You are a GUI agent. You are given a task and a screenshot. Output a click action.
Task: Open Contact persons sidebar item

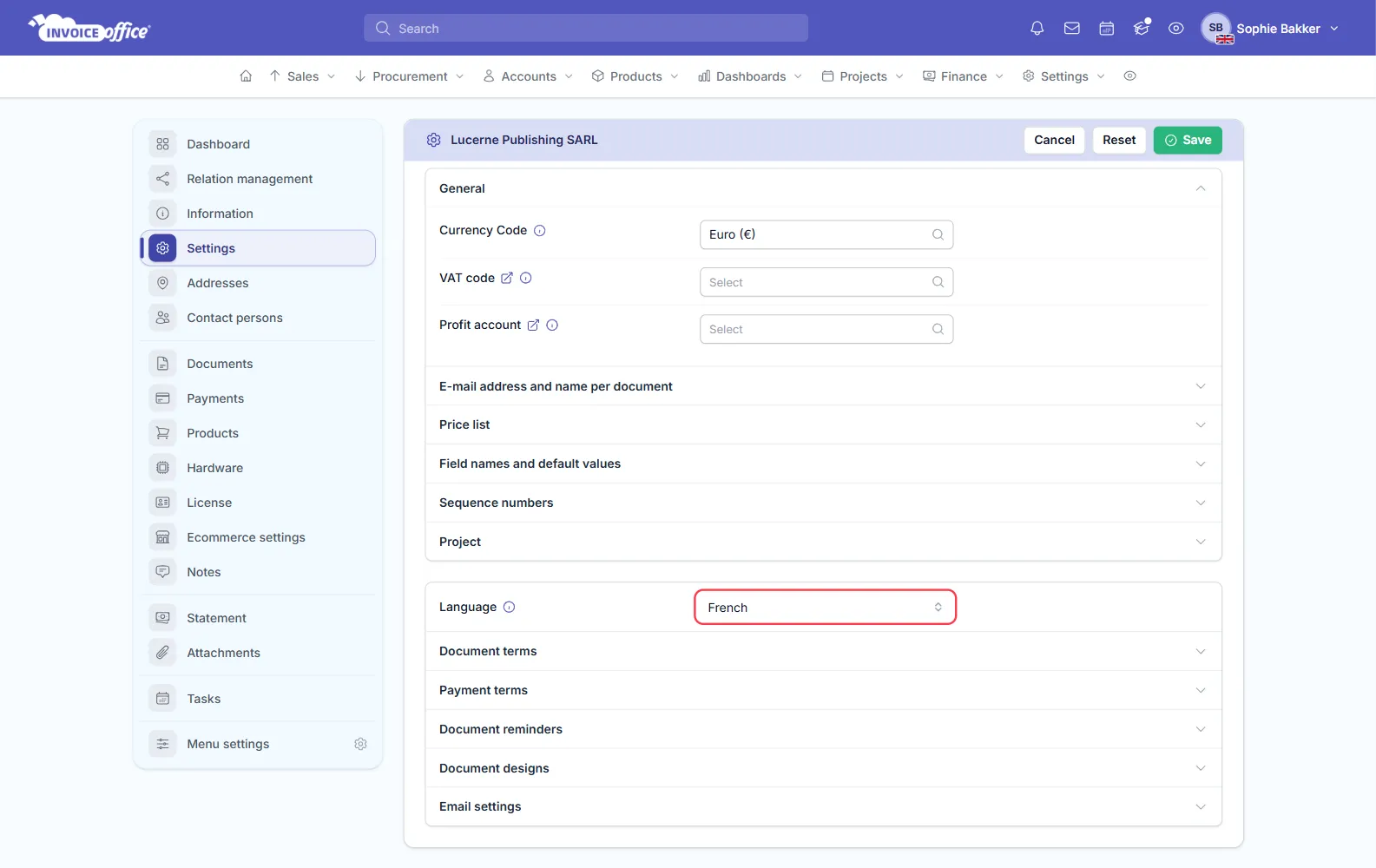tap(258, 318)
